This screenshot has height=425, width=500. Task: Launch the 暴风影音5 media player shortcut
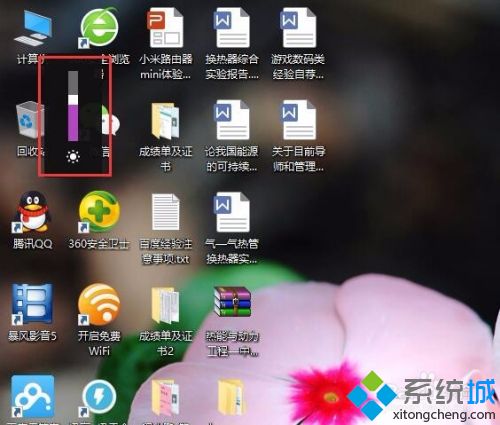tap(32, 304)
